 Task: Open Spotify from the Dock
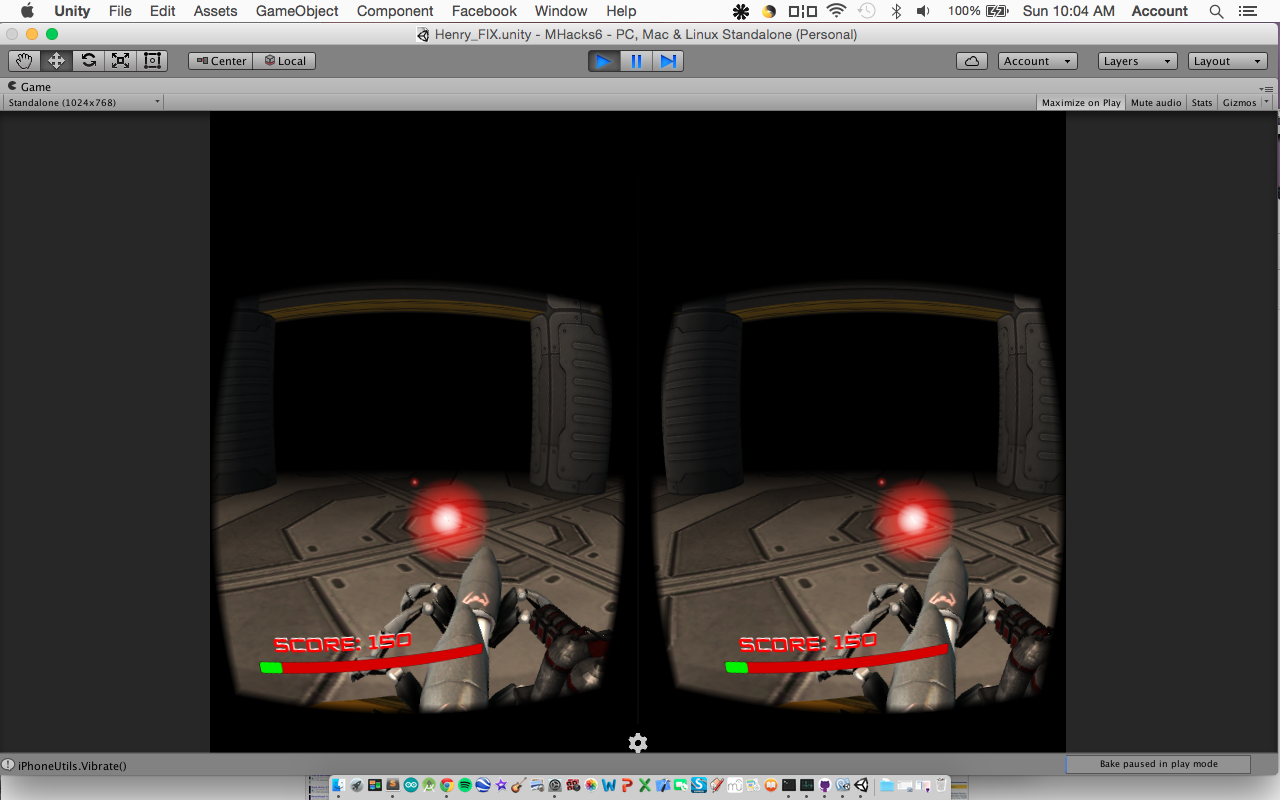click(x=465, y=785)
